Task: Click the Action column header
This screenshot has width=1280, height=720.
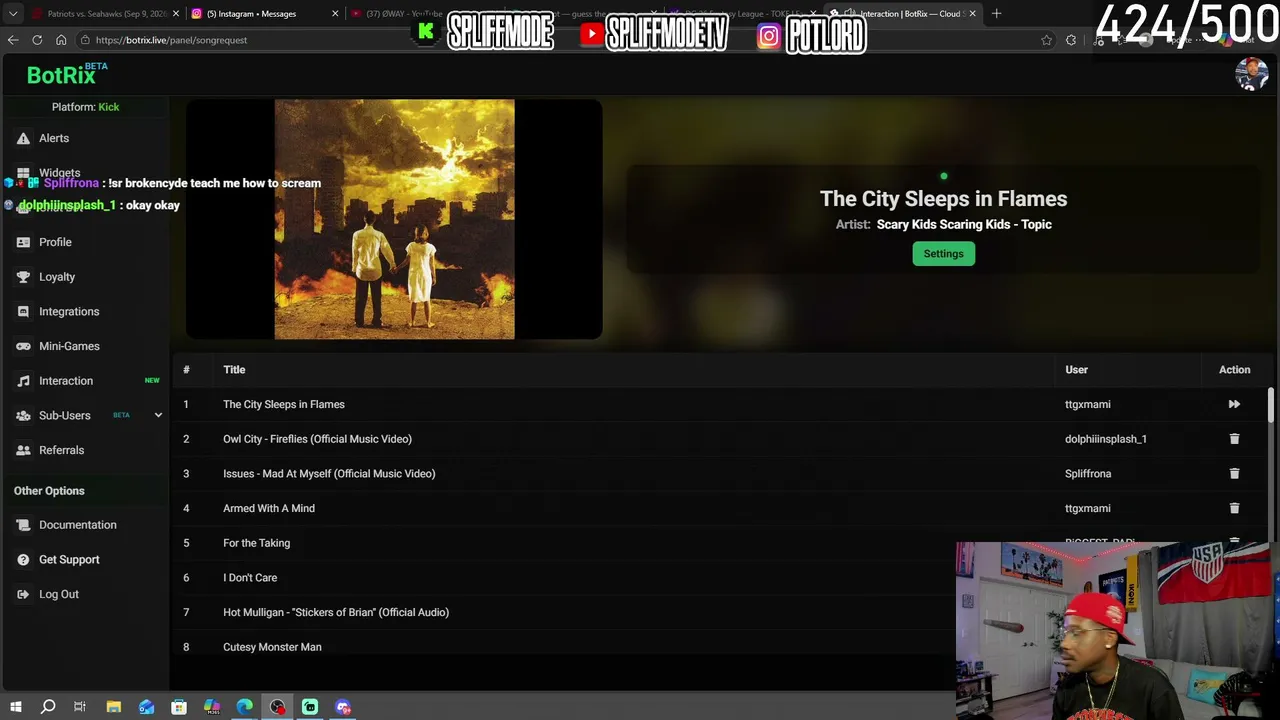Action: 1234,370
